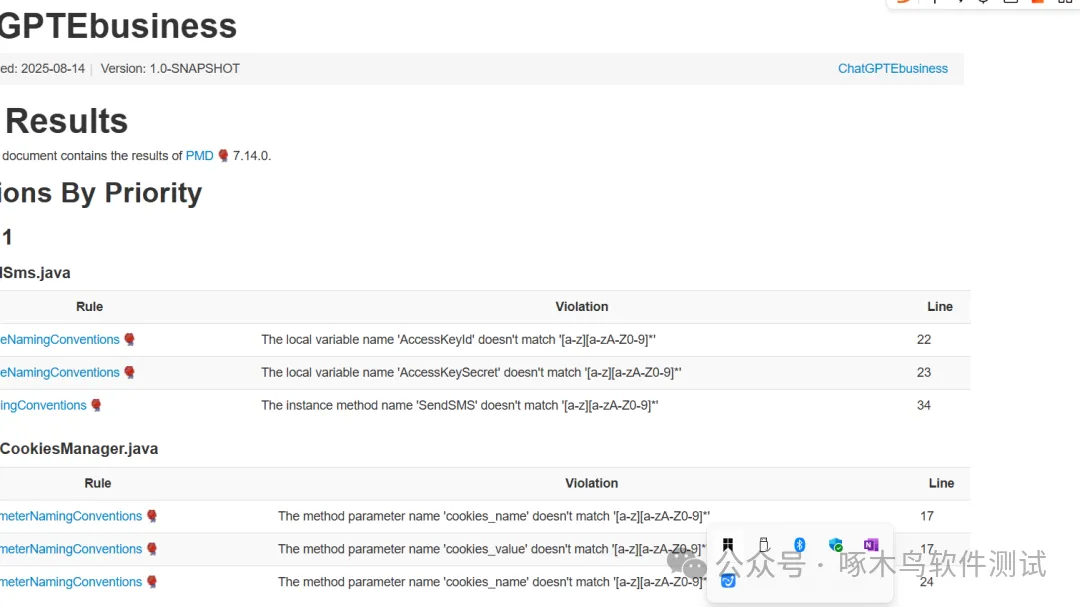The height and width of the screenshot is (607, 1080).
Task: Open the NamingConventions rule link for 'AccessKeyId'
Action: point(60,340)
